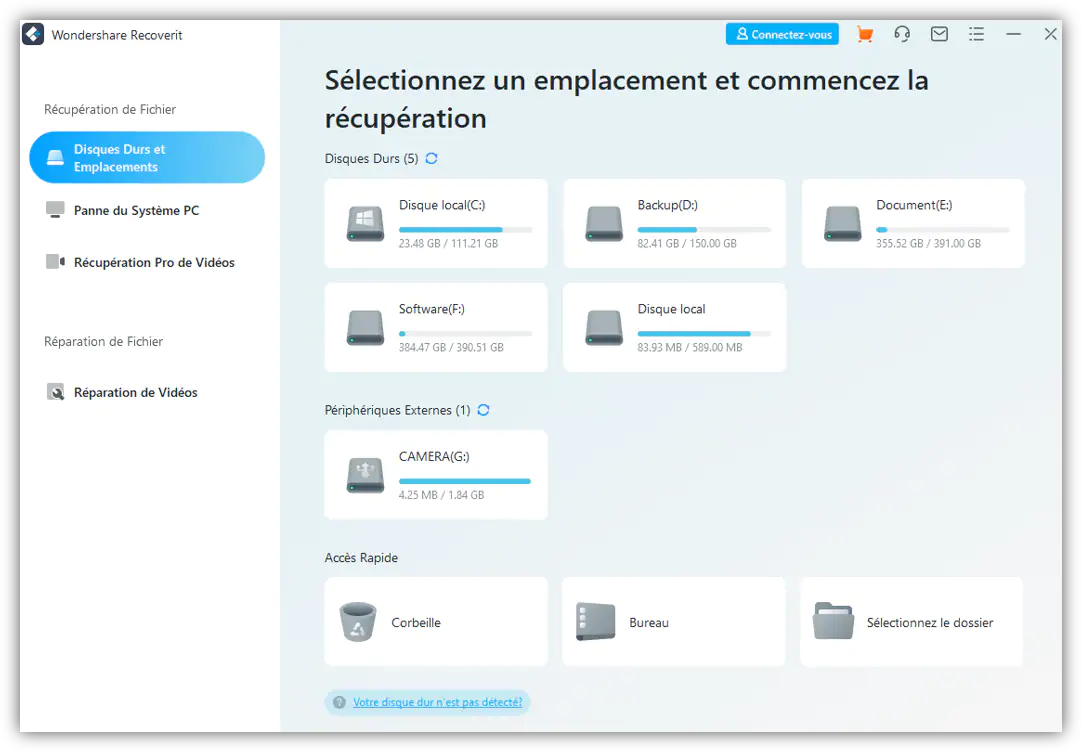Open the shopping cart icon
The width and height of the screenshot is (1082, 752).
(865, 34)
